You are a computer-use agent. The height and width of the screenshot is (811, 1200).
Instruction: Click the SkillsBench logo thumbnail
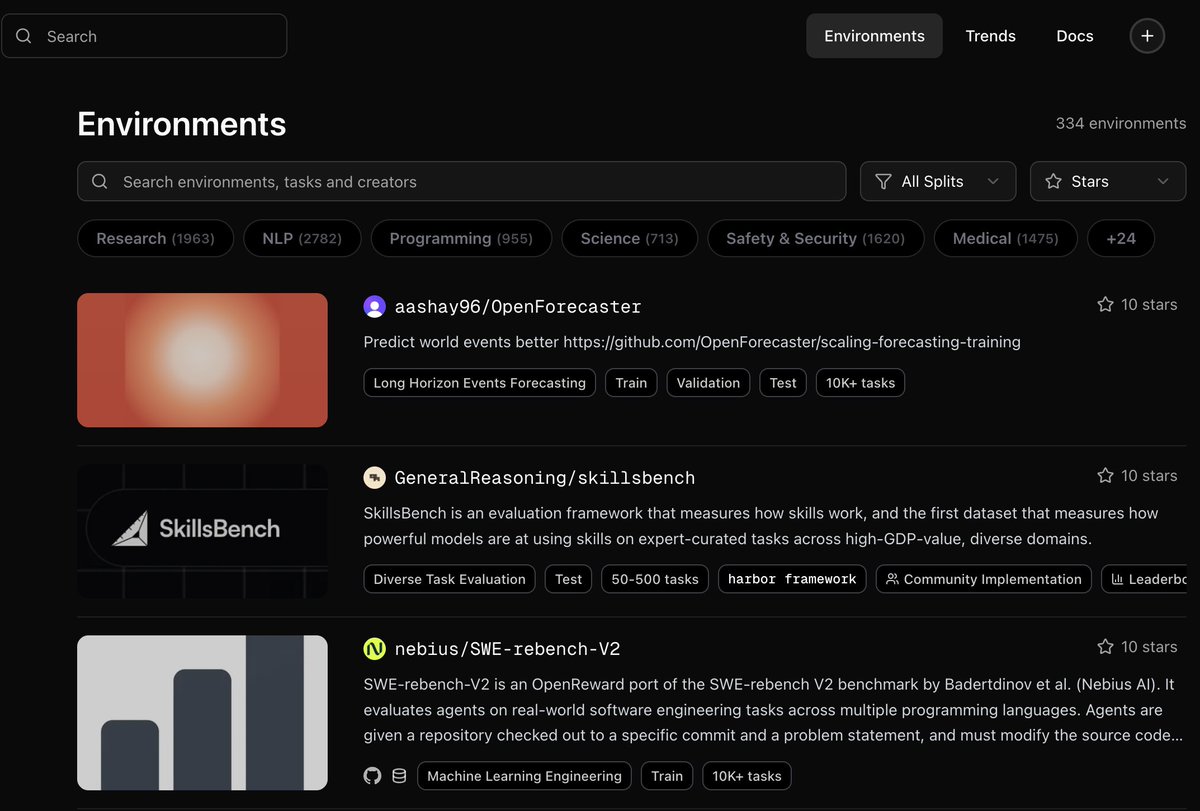click(202, 531)
